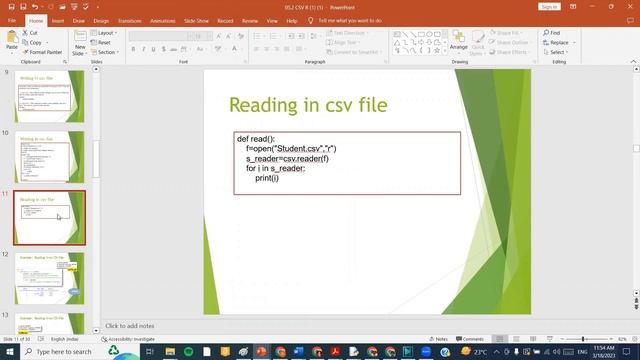Screen dimensions: 640x360
Task: Select the star shape in shapes gallery
Action: pyautogui.click(x=437, y=51)
